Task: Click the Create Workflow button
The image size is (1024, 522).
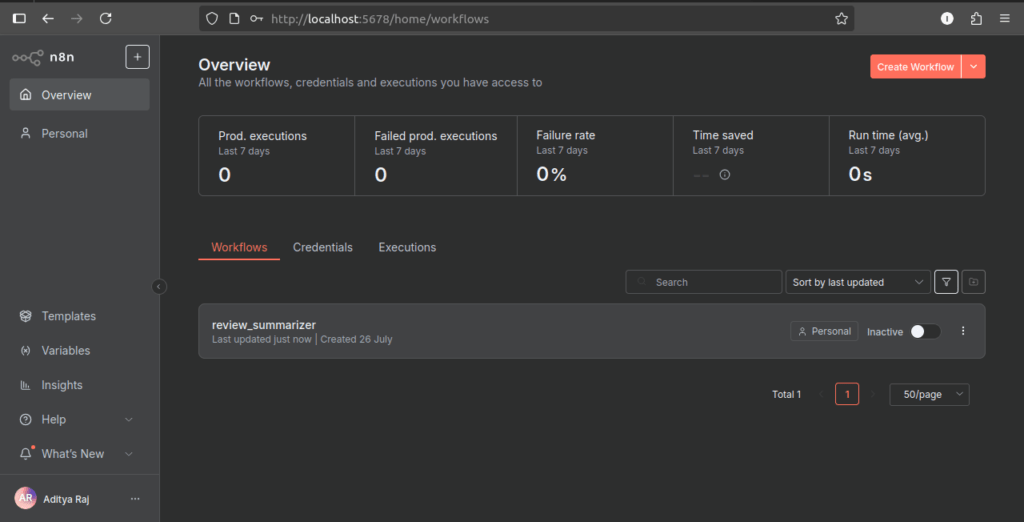Action: pyautogui.click(x=914, y=67)
